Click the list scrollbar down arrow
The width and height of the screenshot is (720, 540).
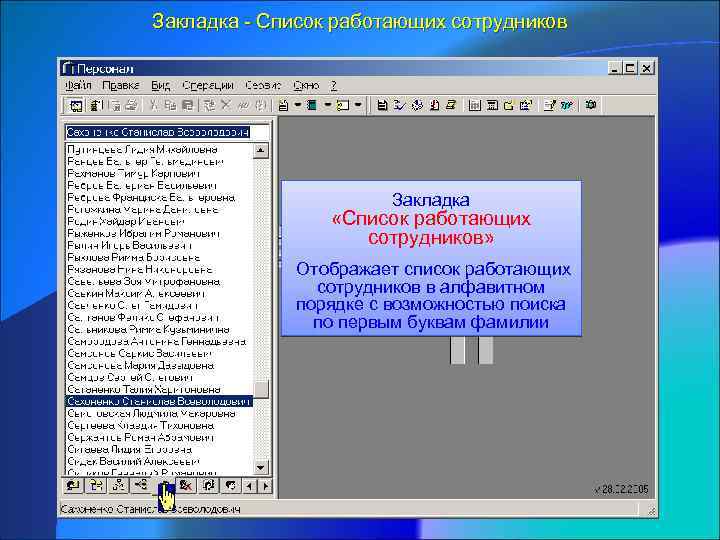coord(261,467)
